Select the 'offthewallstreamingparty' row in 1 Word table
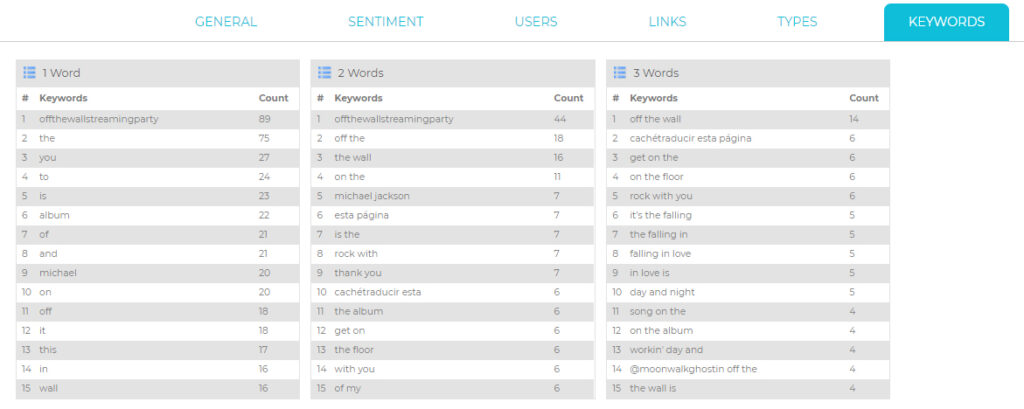The height and width of the screenshot is (409, 1024). [157, 119]
